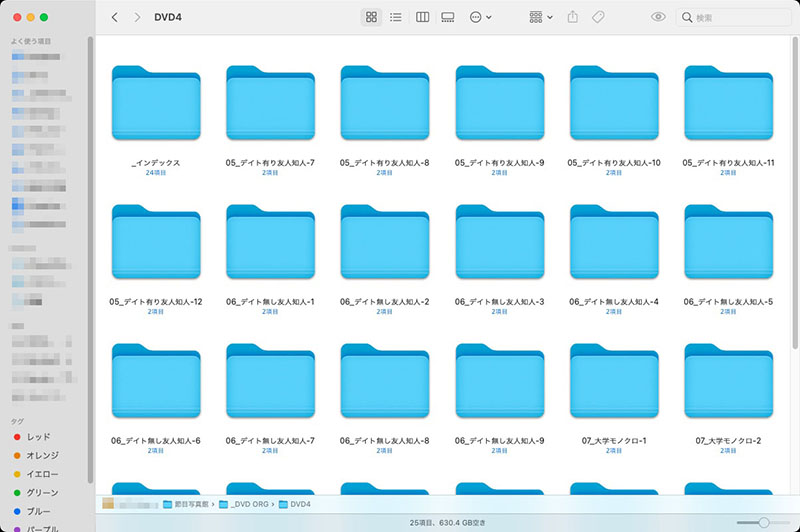Switch to list view
The width and height of the screenshot is (800, 532).
pos(395,17)
